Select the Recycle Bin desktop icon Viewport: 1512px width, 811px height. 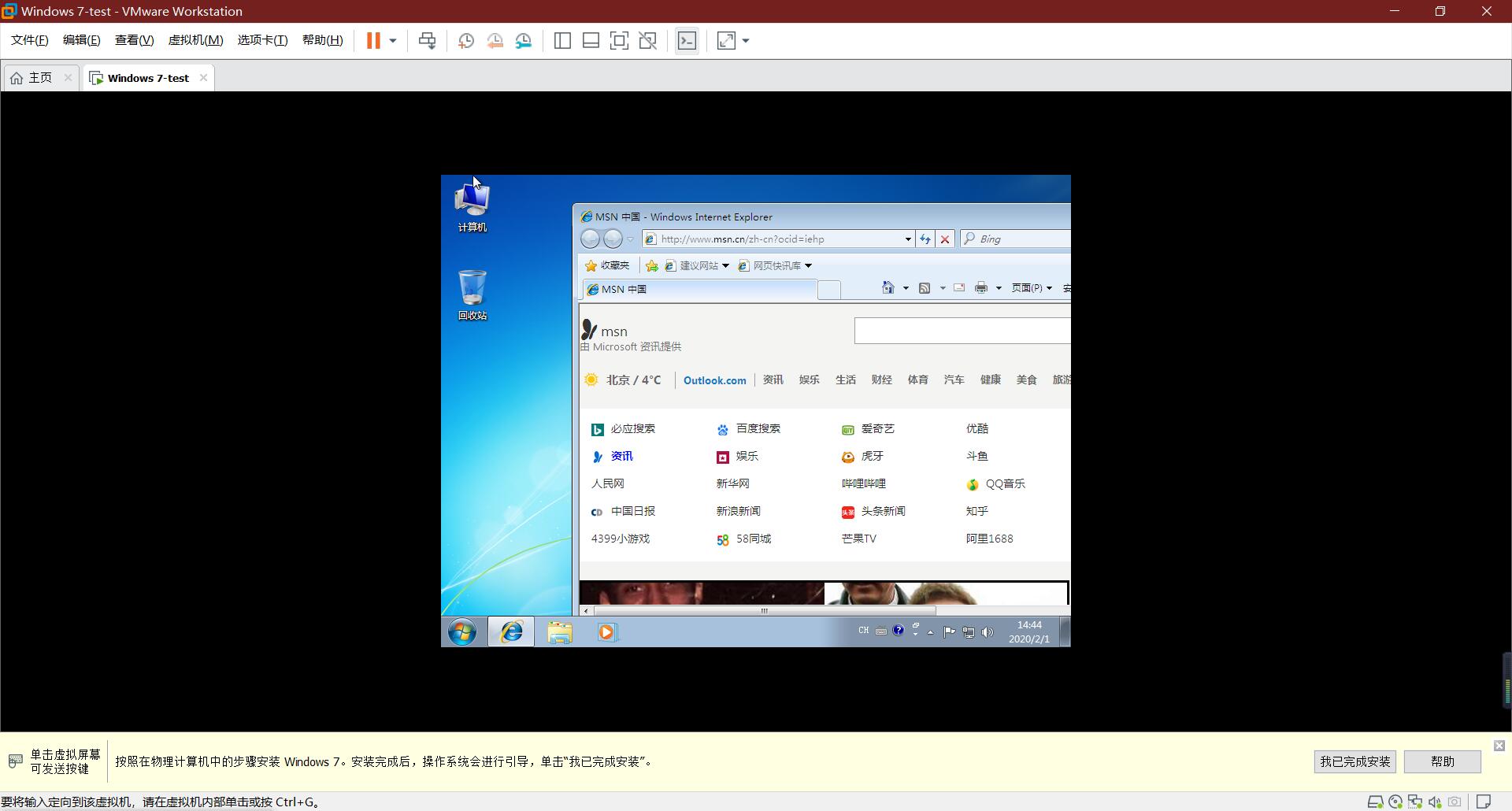(472, 295)
